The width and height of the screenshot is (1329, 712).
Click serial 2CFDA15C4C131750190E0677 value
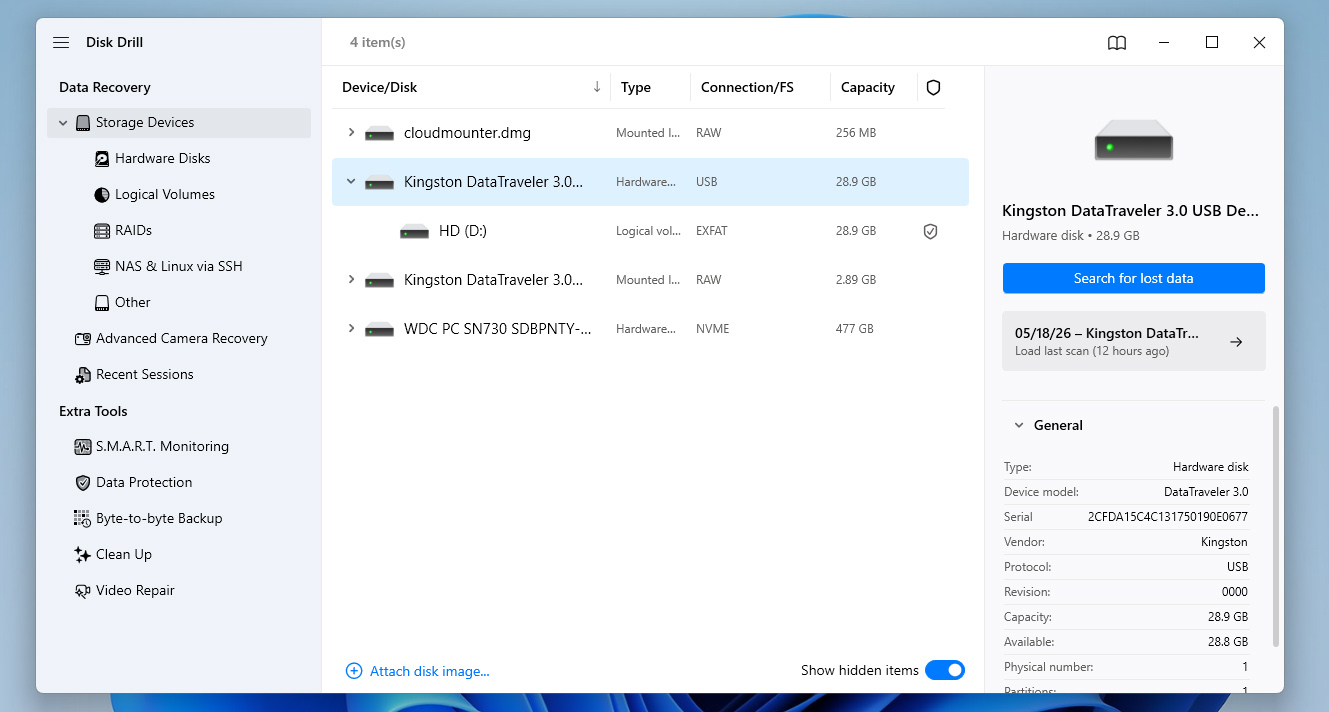(1167, 517)
